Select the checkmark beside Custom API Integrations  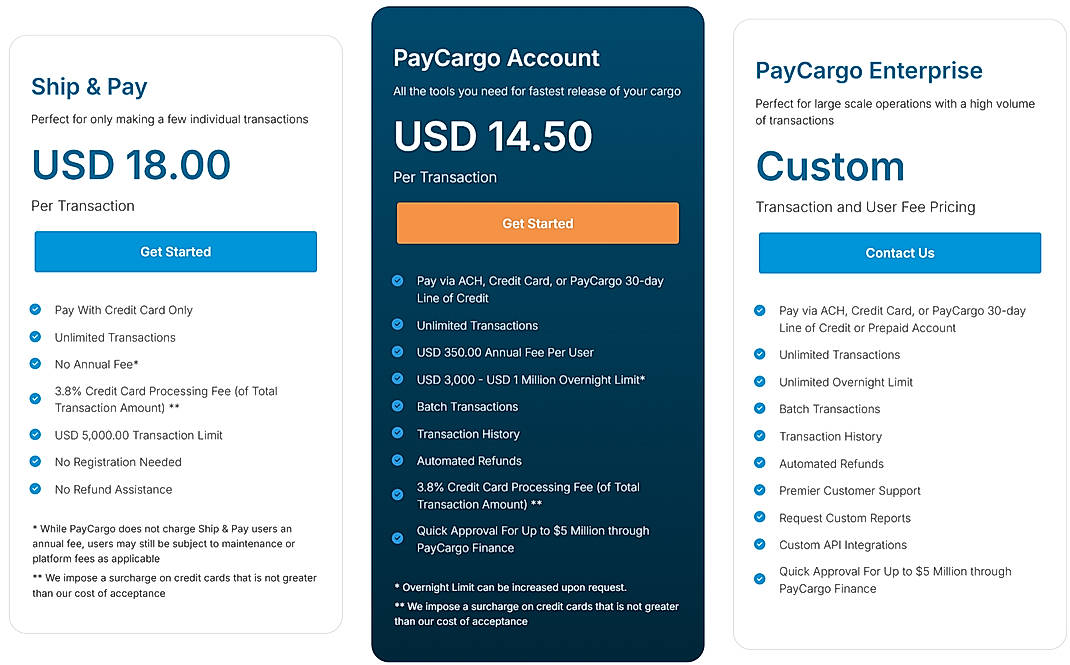[x=759, y=545]
